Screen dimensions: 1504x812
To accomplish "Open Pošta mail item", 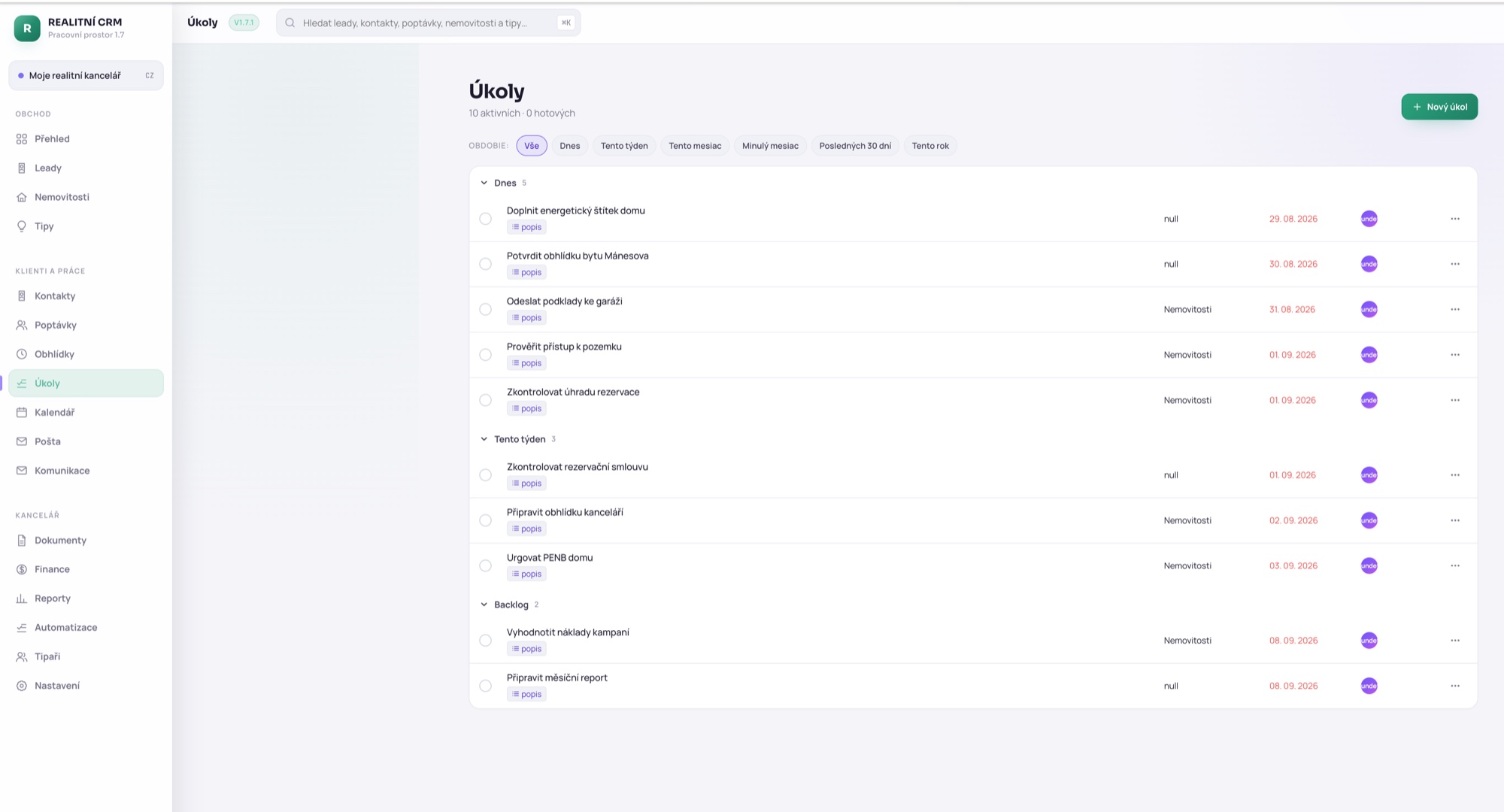I will coord(86,441).
